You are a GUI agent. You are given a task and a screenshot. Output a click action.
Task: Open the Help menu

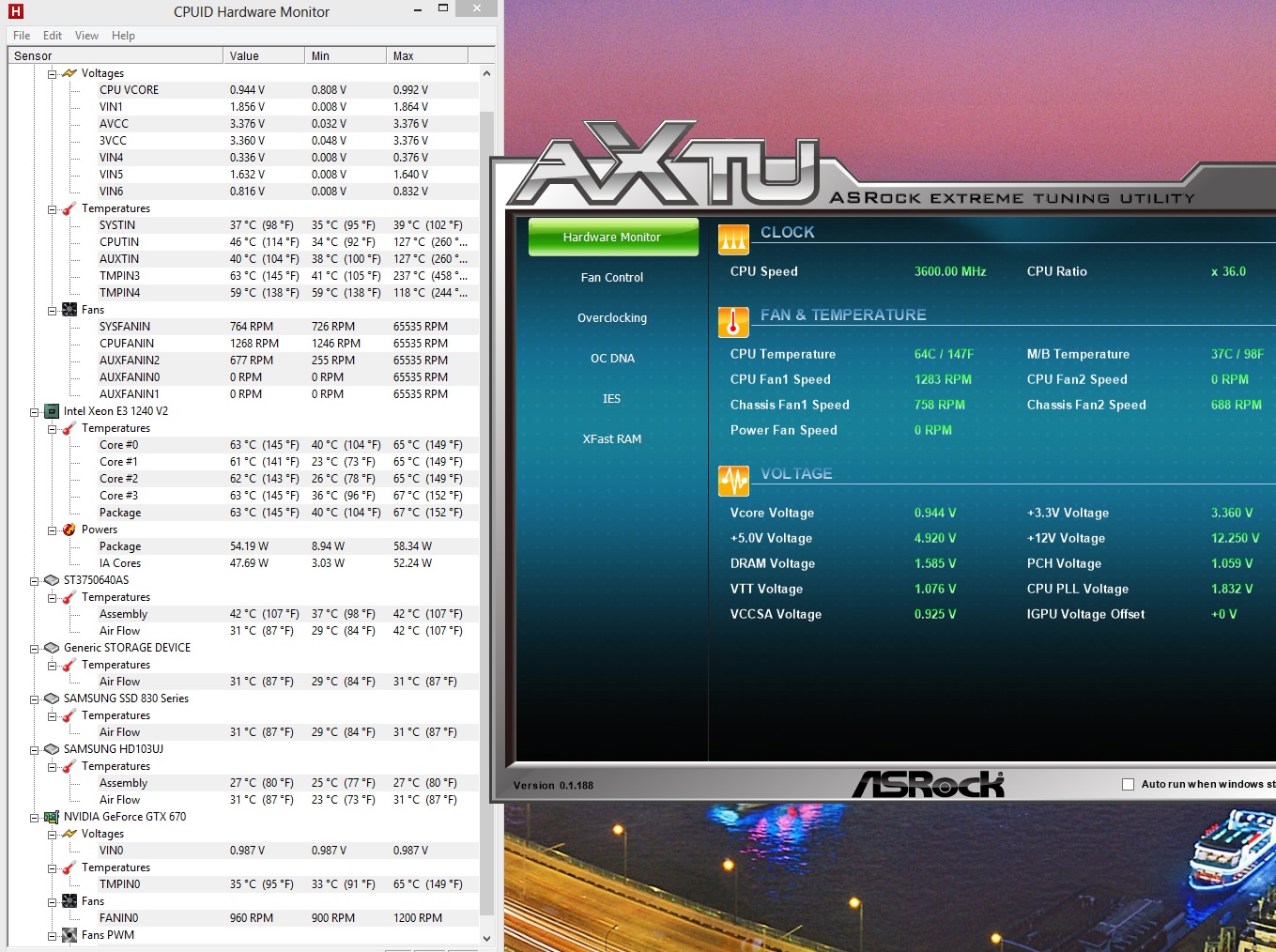[x=123, y=36]
